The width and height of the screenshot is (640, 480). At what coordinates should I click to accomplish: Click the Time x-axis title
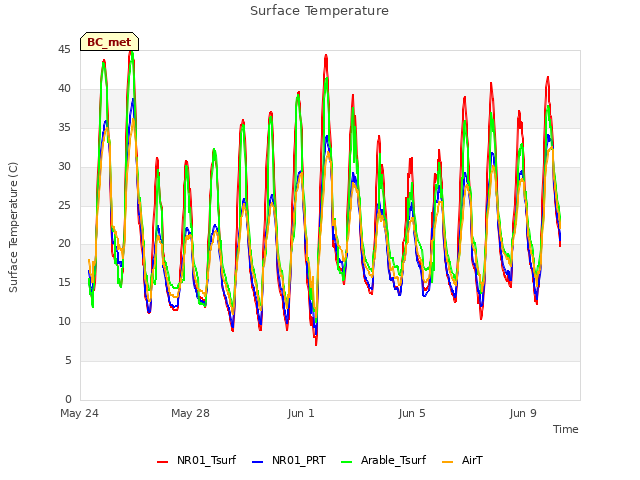click(565, 429)
